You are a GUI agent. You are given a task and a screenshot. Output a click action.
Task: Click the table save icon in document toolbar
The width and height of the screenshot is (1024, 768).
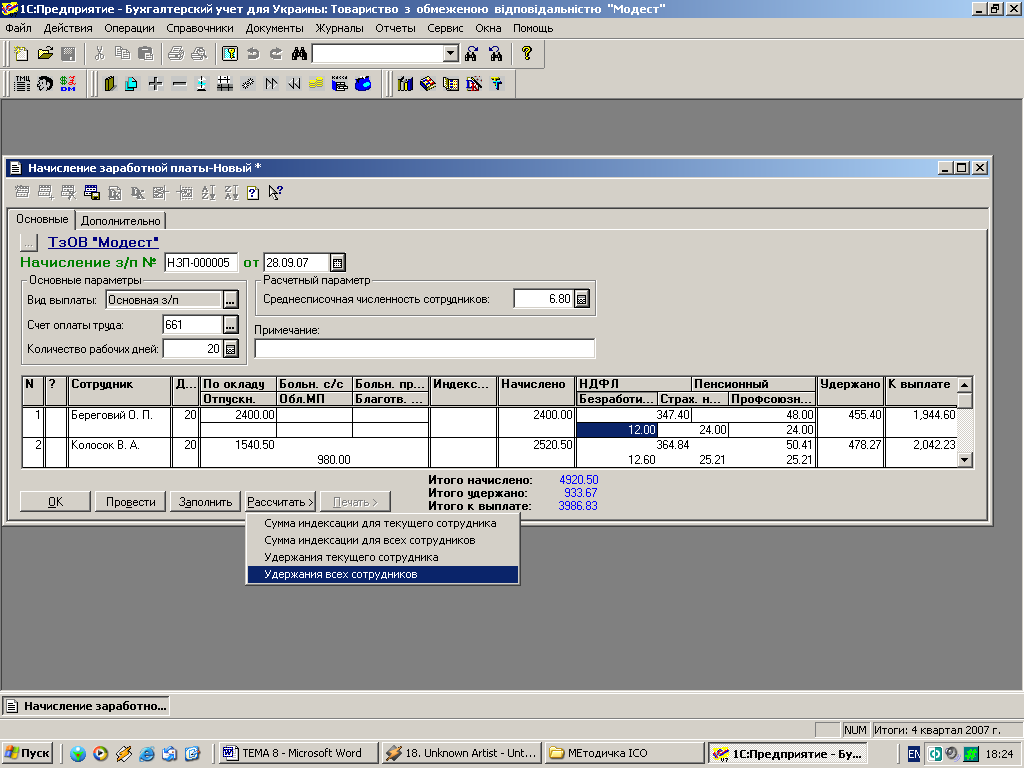point(91,193)
